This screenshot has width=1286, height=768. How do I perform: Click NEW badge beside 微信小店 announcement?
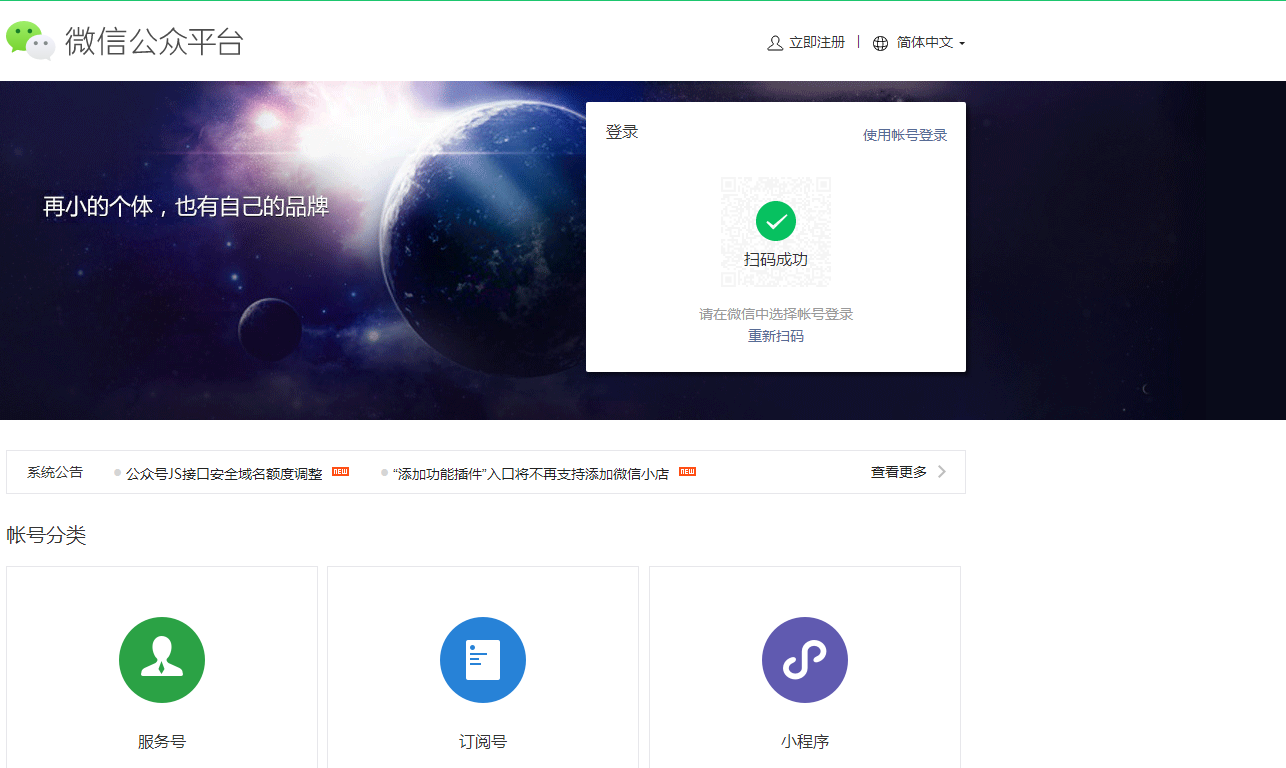687,471
